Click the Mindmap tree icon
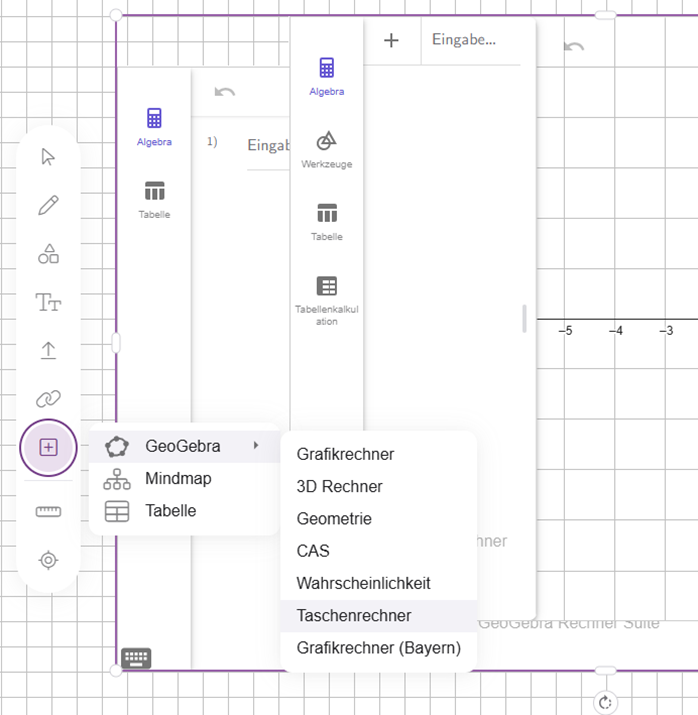 point(117,479)
